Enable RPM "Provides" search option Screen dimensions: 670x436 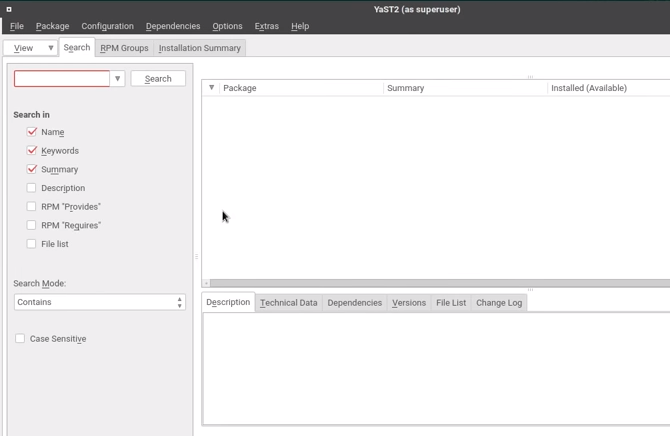click(x=32, y=207)
